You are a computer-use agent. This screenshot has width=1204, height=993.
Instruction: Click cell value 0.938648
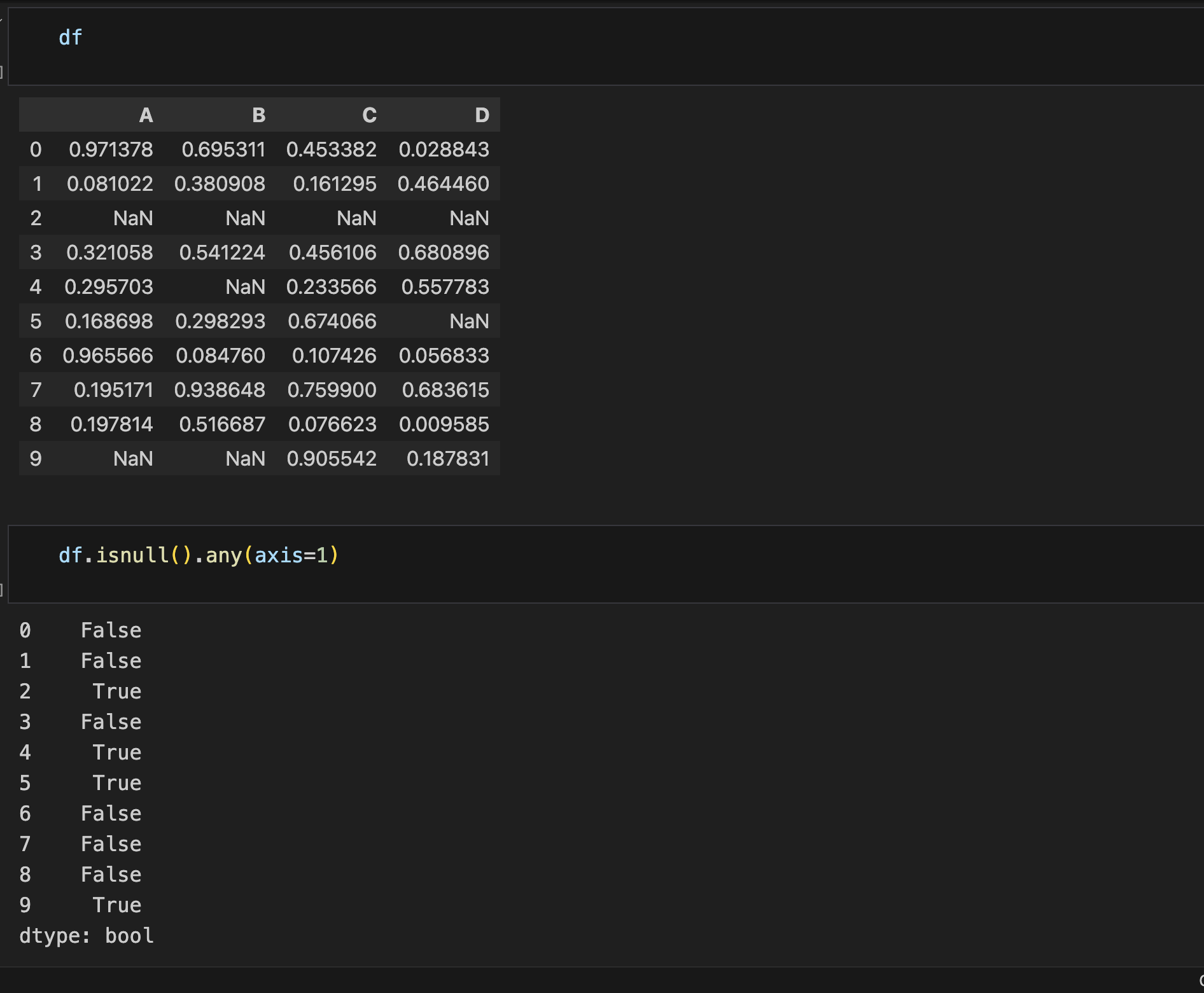coord(220,390)
